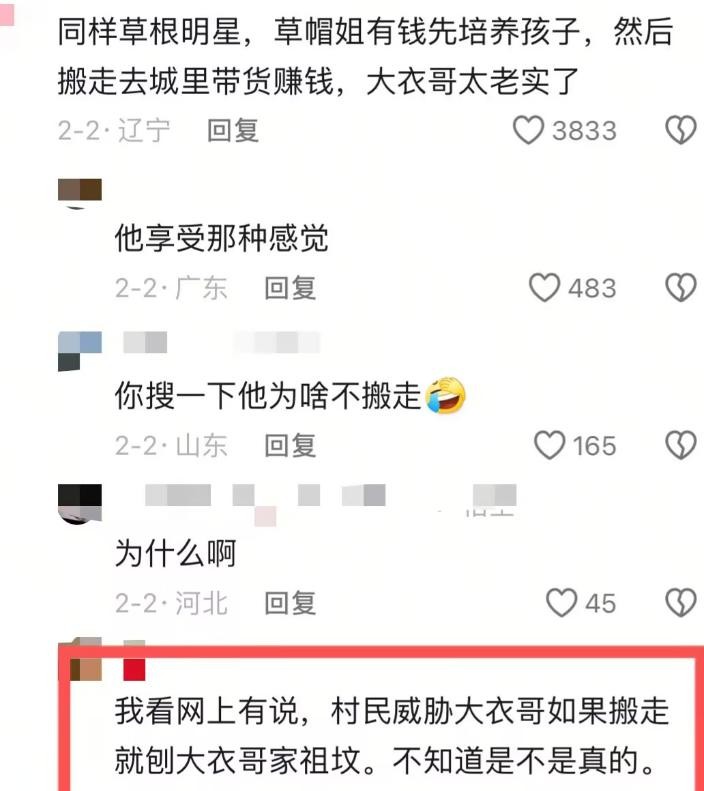Open avatar of the Guangdong commenter
The width and height of the screenshot is (704, 791).
80,193
